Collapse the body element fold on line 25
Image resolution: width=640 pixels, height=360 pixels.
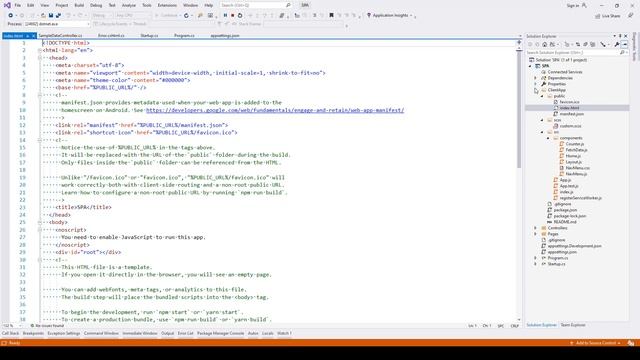(x=40, y=222)
